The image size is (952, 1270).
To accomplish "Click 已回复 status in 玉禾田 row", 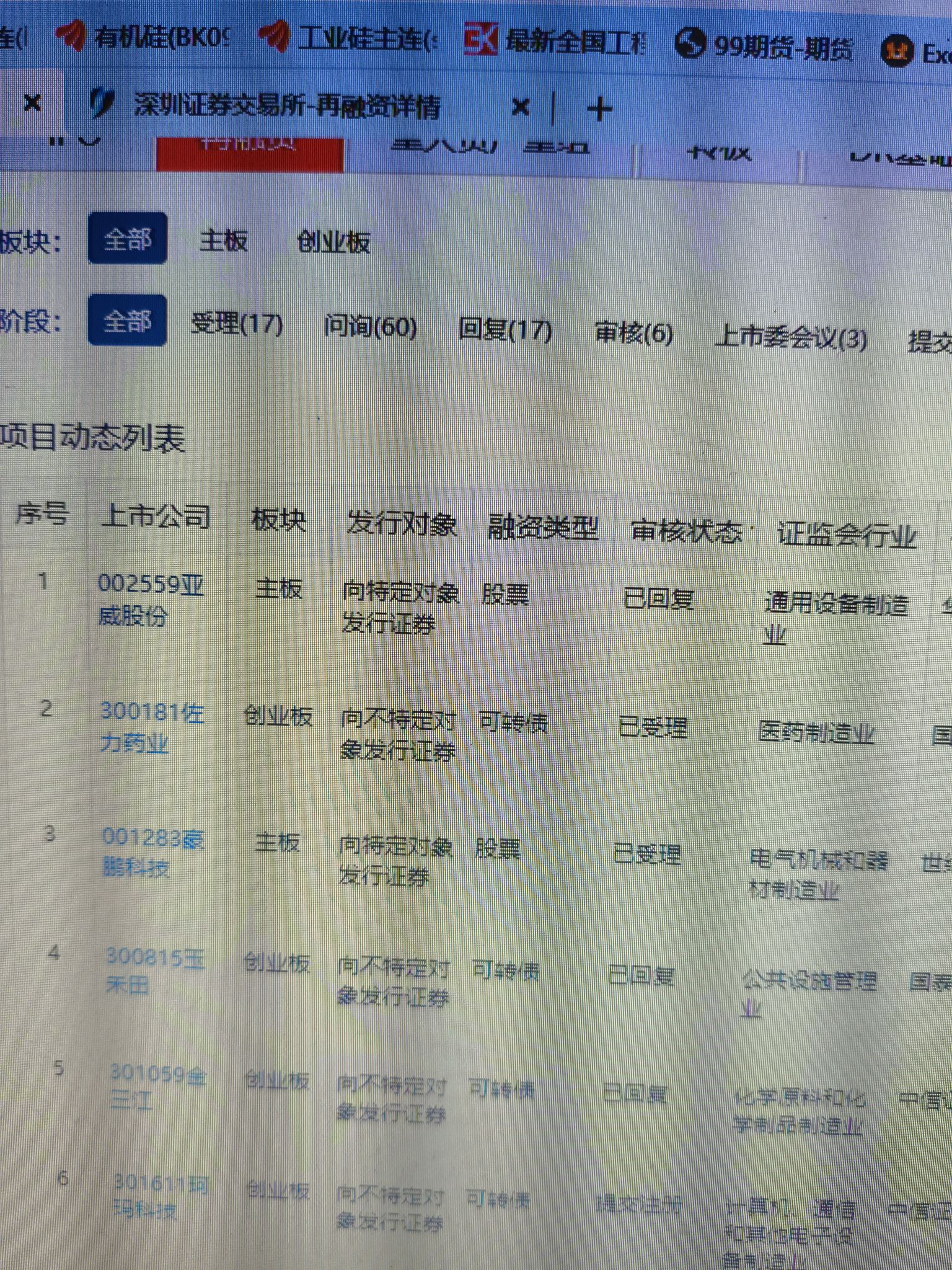I will click(x=641, y=975).
